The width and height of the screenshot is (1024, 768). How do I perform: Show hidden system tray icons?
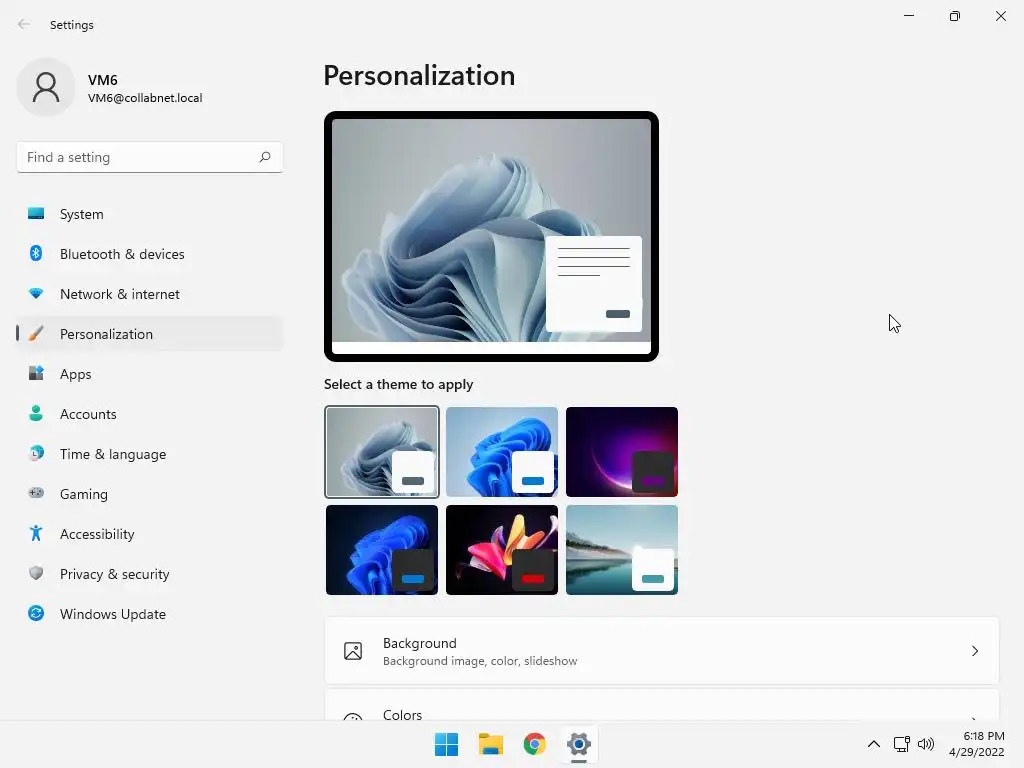tap(874, 744)
